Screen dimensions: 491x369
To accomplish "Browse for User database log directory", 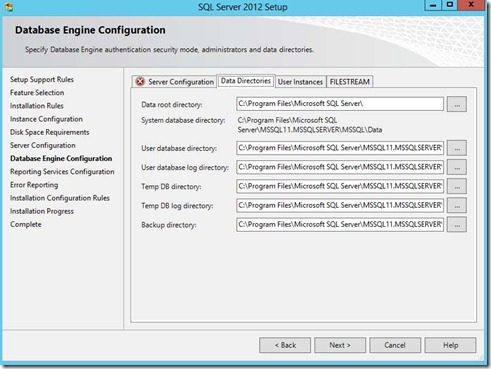I will pyautogui.click(x=457, y=167).
